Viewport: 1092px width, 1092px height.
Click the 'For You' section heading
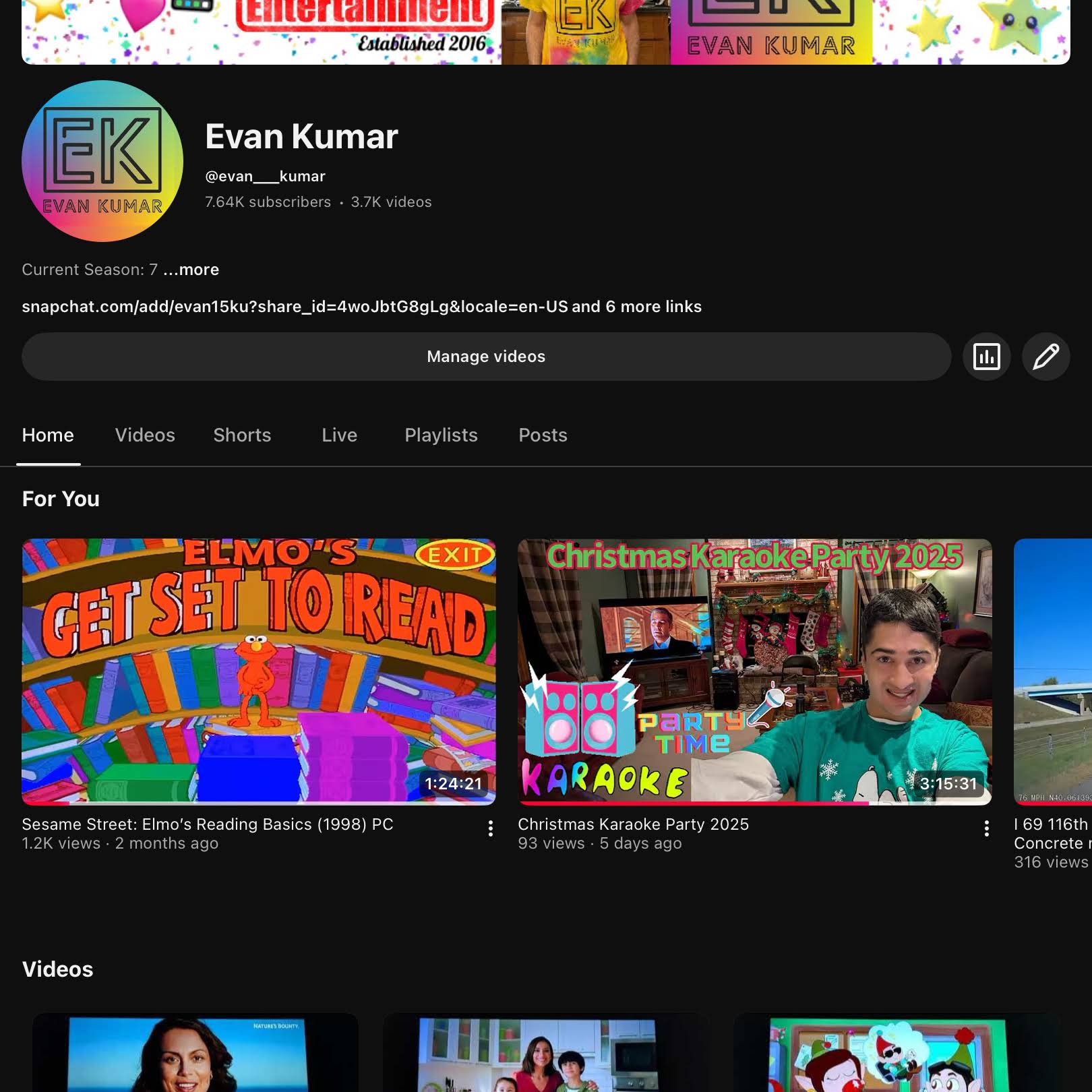61,499
